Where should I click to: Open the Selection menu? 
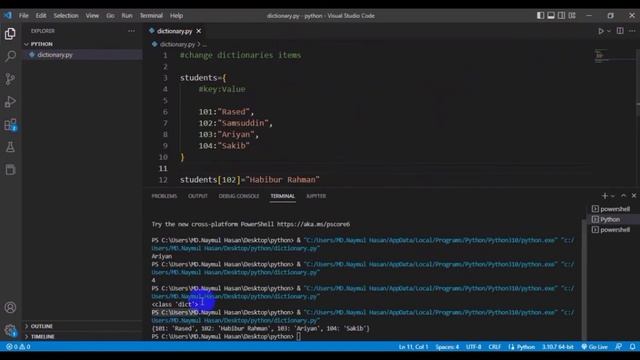tap(66, 16)
